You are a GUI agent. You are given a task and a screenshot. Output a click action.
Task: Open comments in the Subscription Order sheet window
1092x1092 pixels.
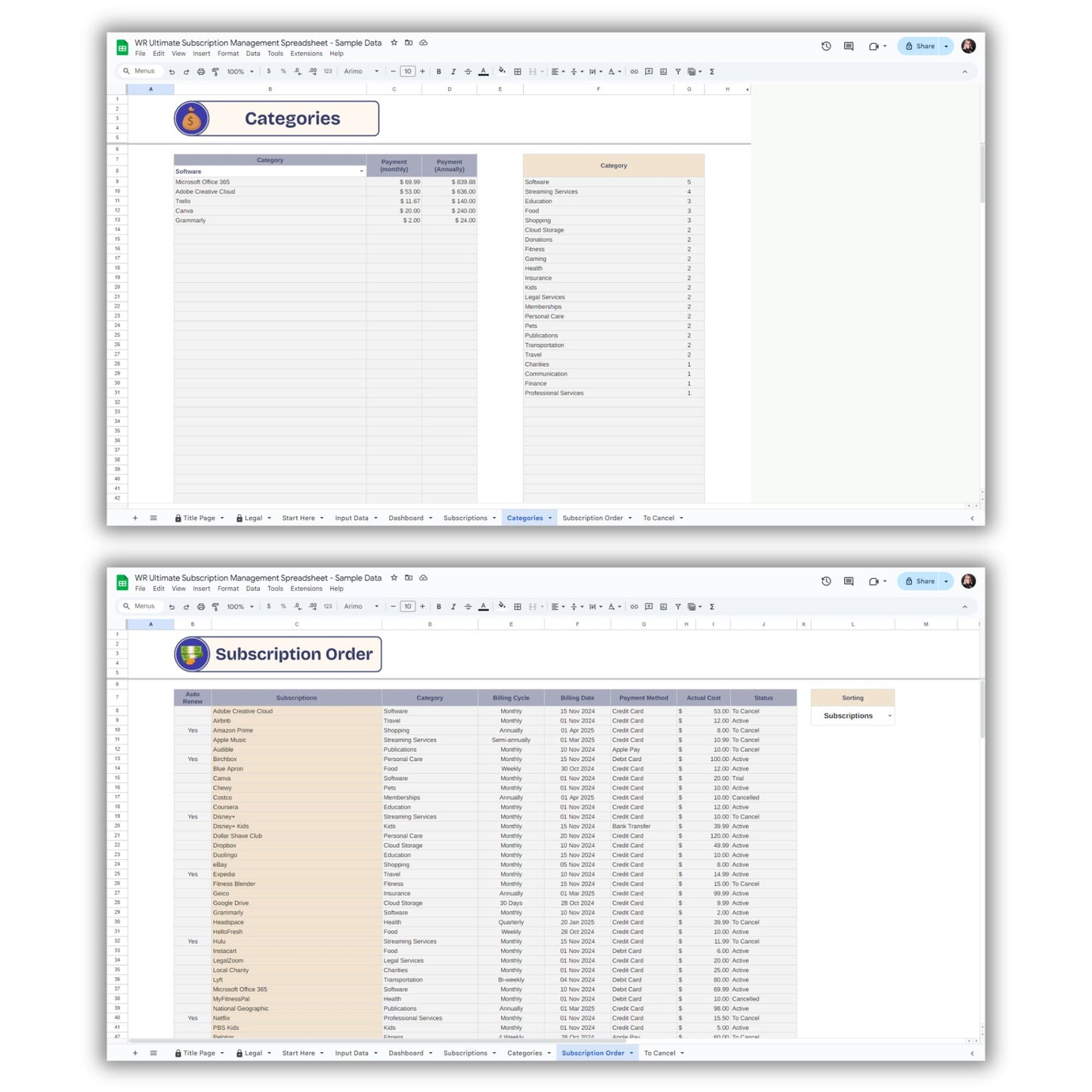[x=849, y=581]
